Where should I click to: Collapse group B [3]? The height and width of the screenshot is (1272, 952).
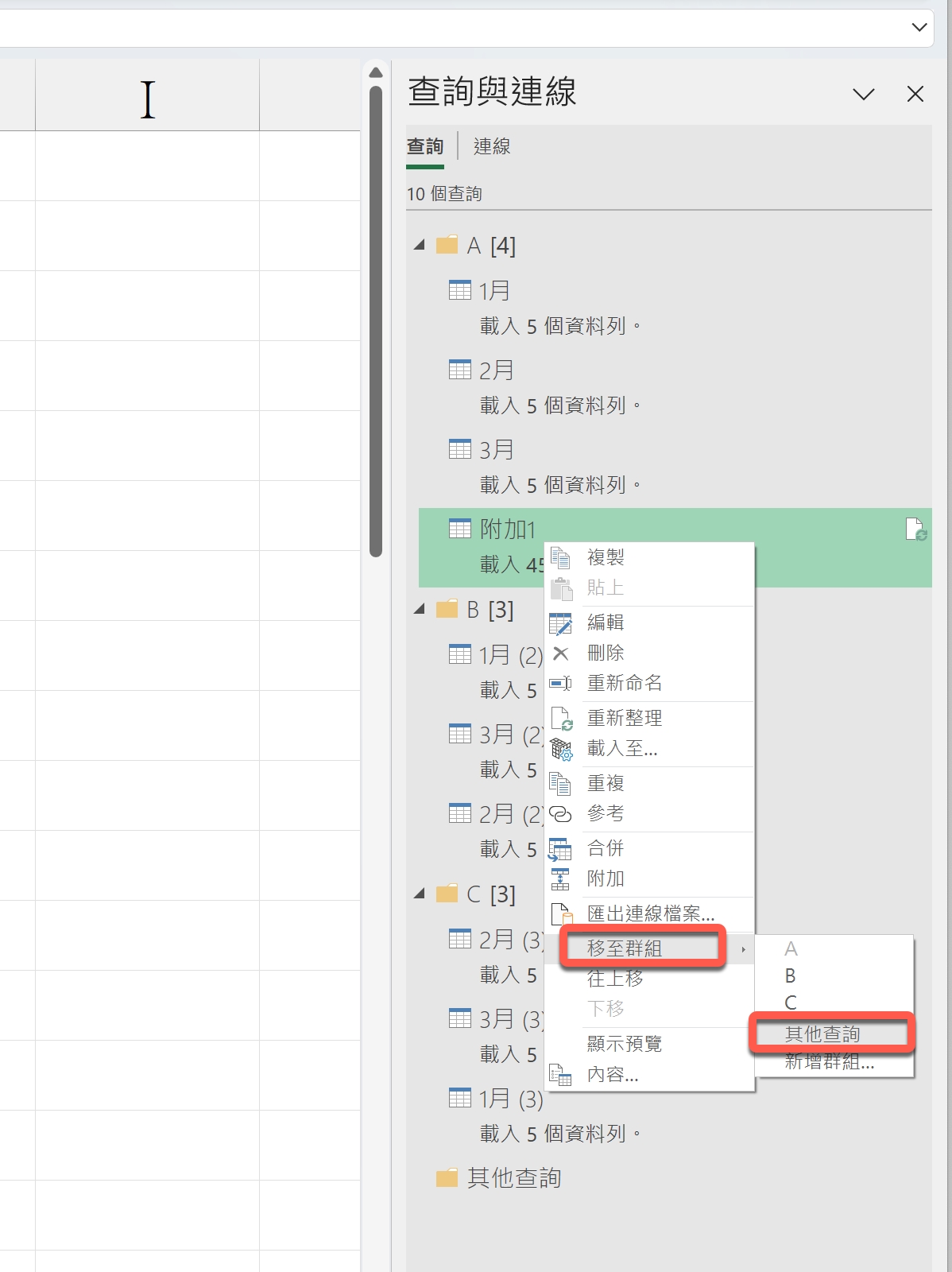(420, 609)
